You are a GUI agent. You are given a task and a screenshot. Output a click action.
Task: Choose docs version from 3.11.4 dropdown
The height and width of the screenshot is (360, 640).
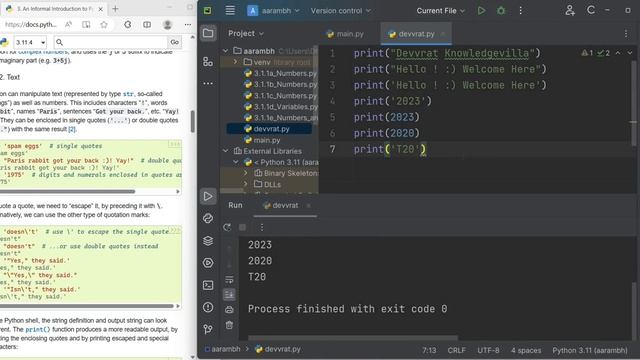(30, 42)
